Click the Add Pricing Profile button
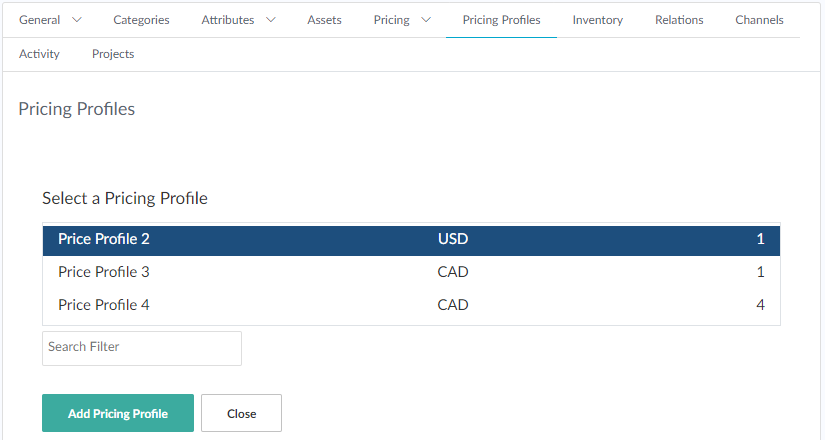This screenshot has height=440, width=825. [118, 413]
